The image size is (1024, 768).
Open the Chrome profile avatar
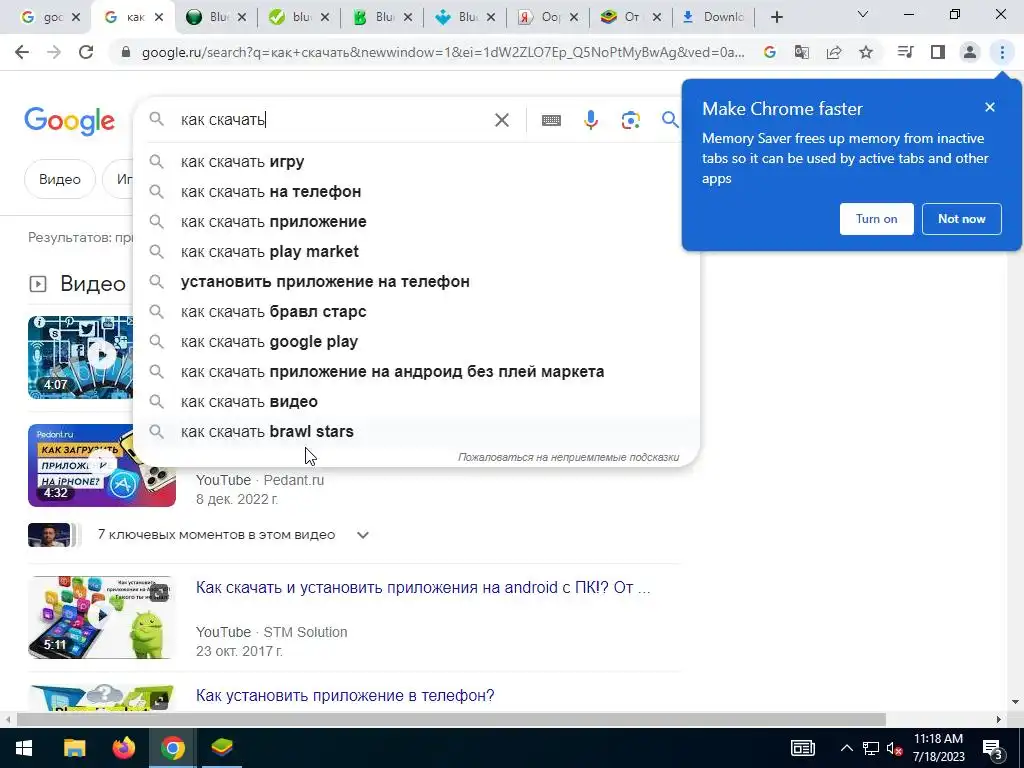coord(970,52)
